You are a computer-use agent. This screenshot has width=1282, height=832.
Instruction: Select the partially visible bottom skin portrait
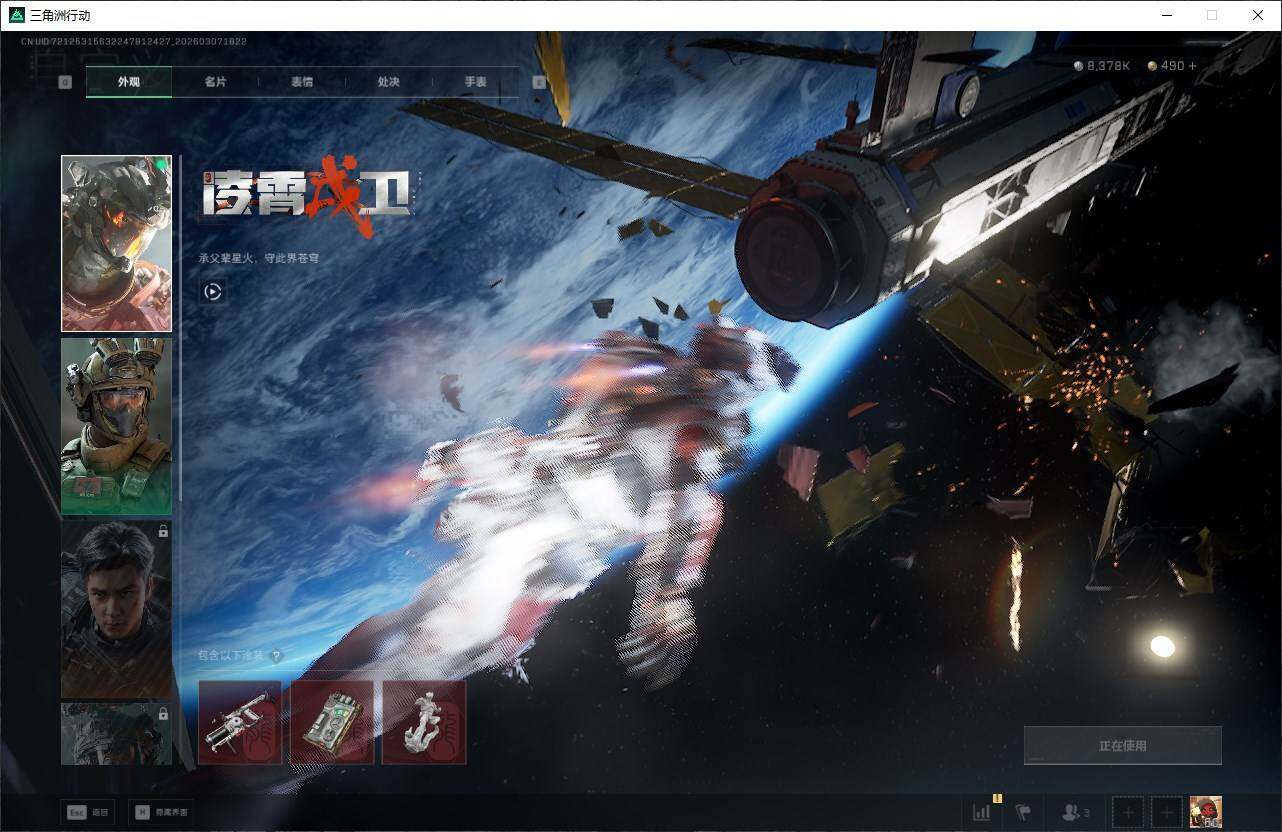tap(116, 734)
